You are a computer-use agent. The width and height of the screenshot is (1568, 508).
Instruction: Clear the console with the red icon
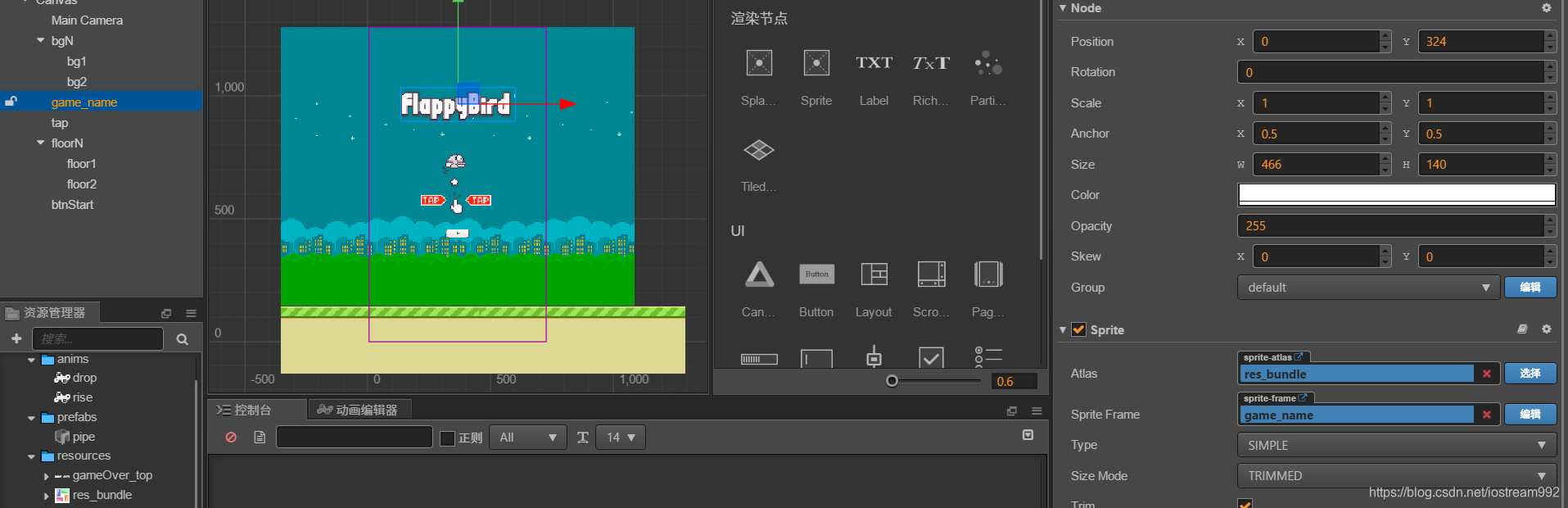pos(231,438)
